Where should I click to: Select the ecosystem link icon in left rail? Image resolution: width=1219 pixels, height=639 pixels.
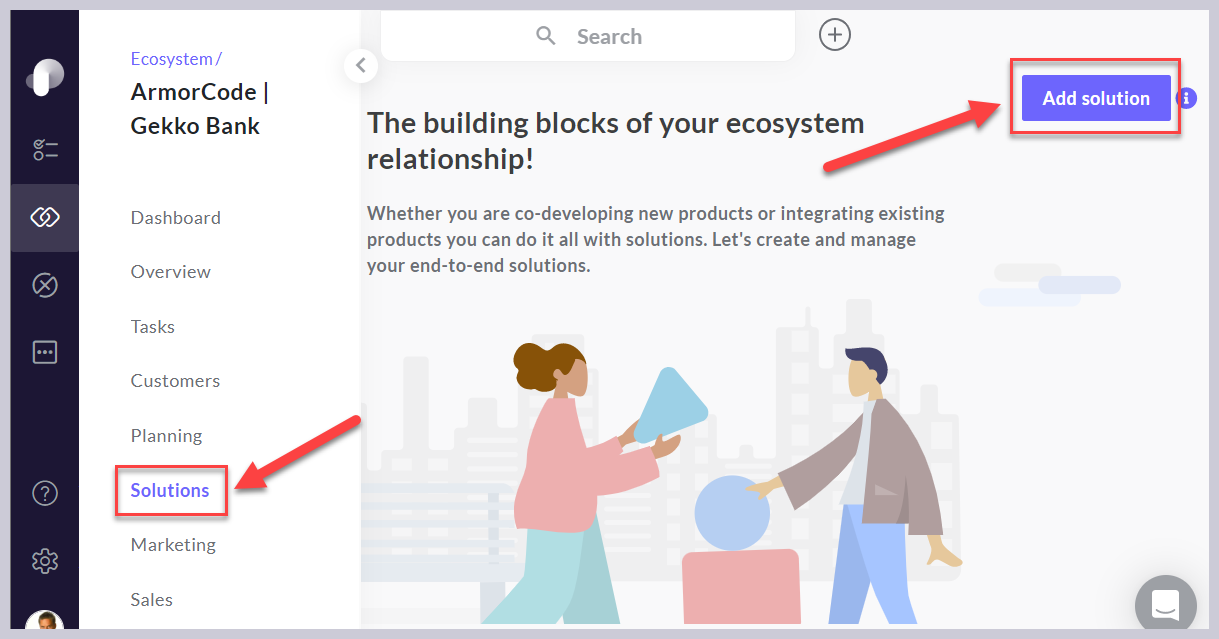tap(45, 217)
